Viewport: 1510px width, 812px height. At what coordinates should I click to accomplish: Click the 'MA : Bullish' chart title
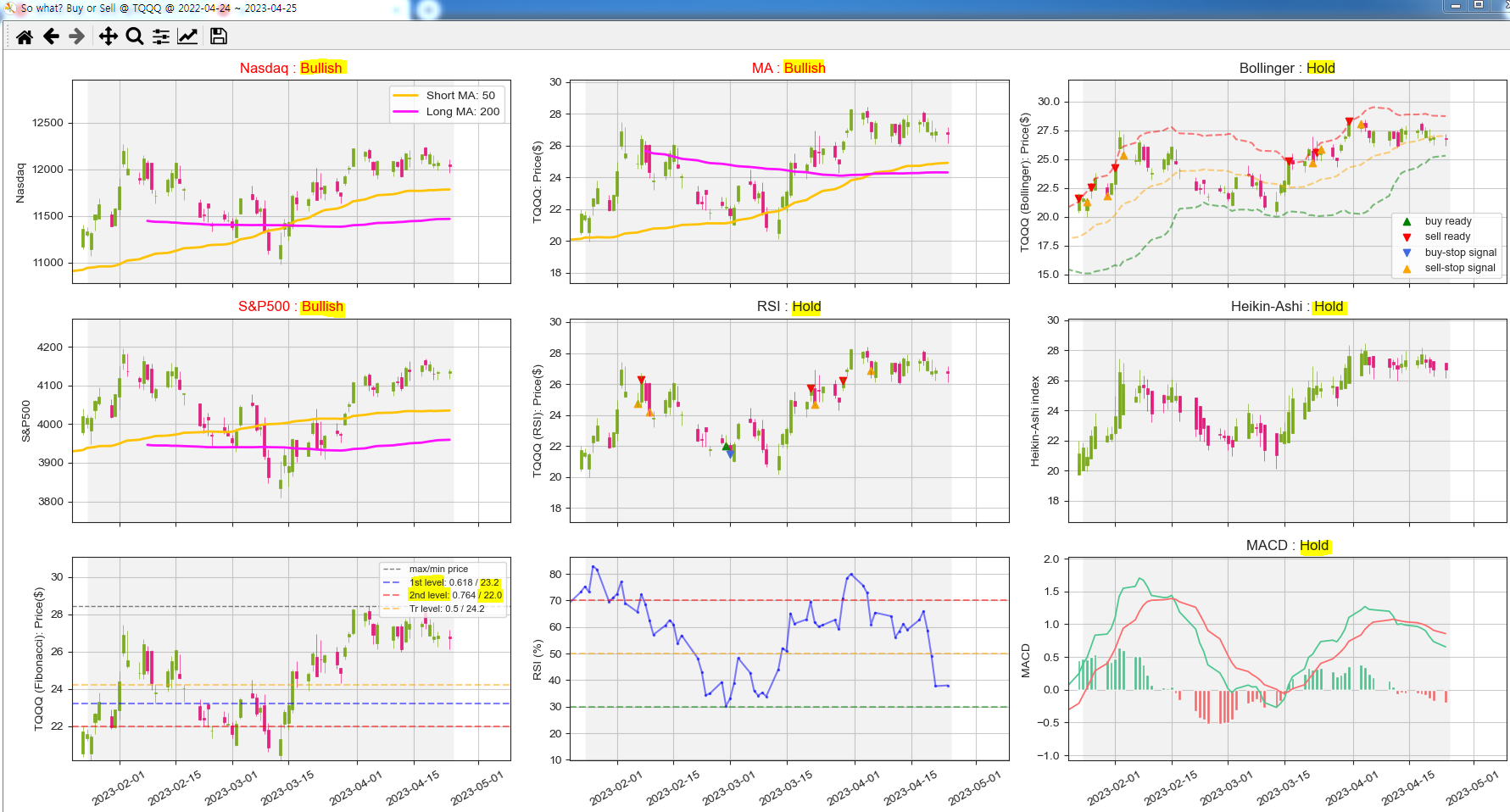pyautogui.click(x=788, y=68)
